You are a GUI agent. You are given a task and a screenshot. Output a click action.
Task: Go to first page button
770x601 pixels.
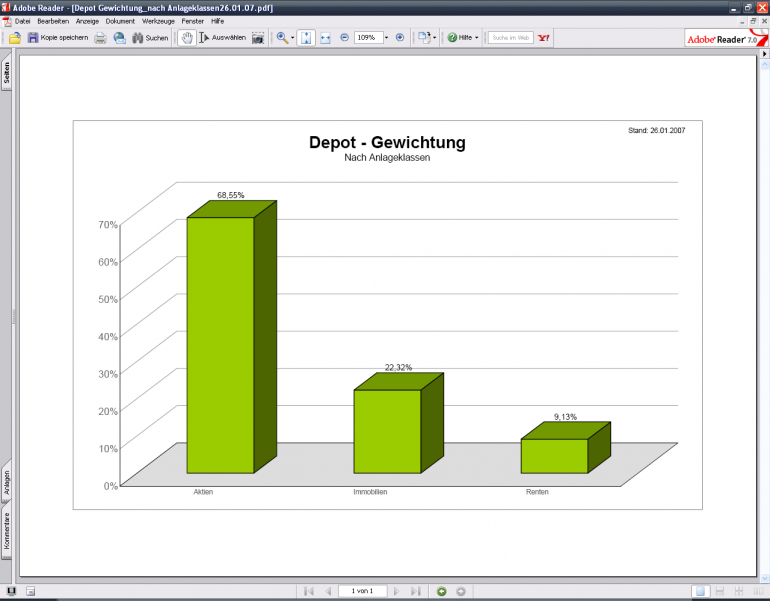coord(309,591)
